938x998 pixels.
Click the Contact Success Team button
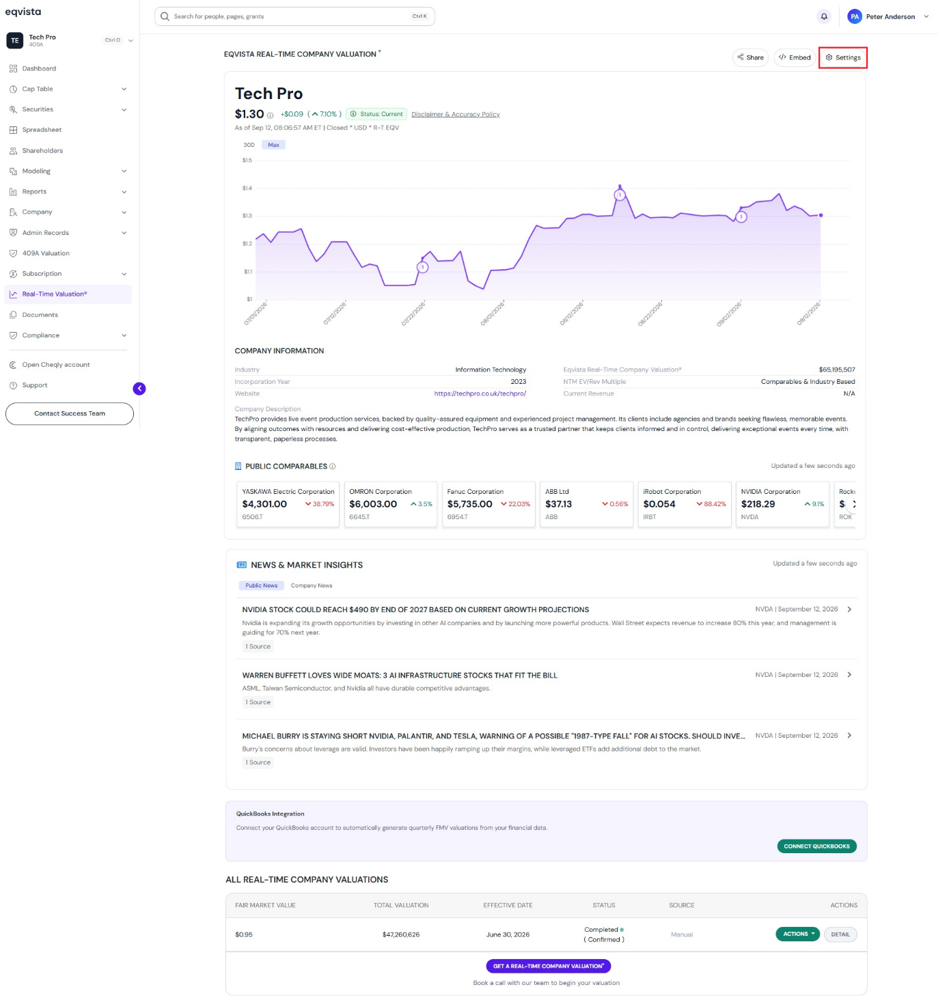(69, 414)
